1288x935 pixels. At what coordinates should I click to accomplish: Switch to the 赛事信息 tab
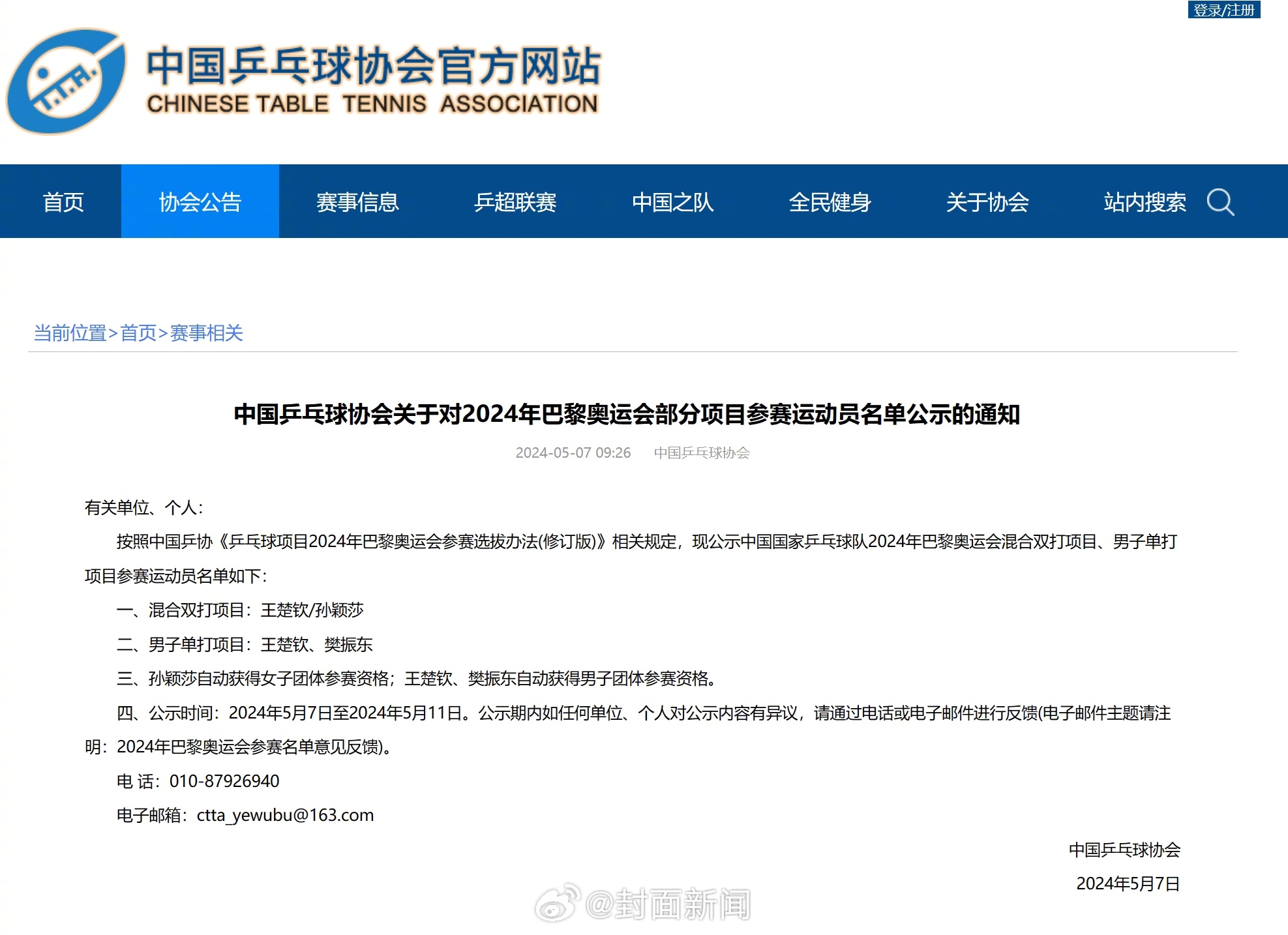click(357, 202)
